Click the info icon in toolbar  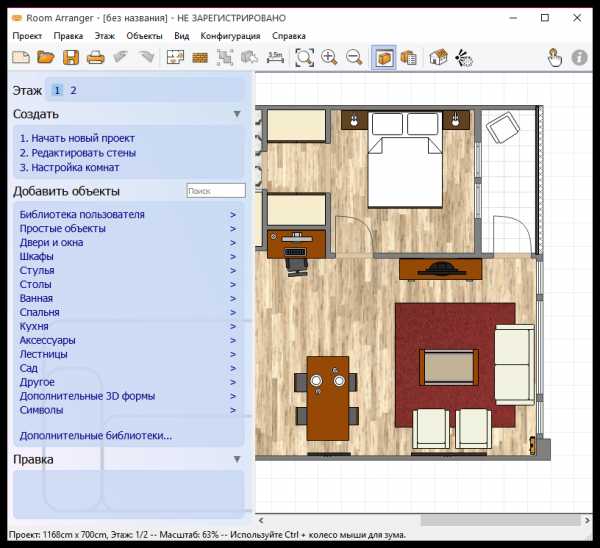click(579, 58)
